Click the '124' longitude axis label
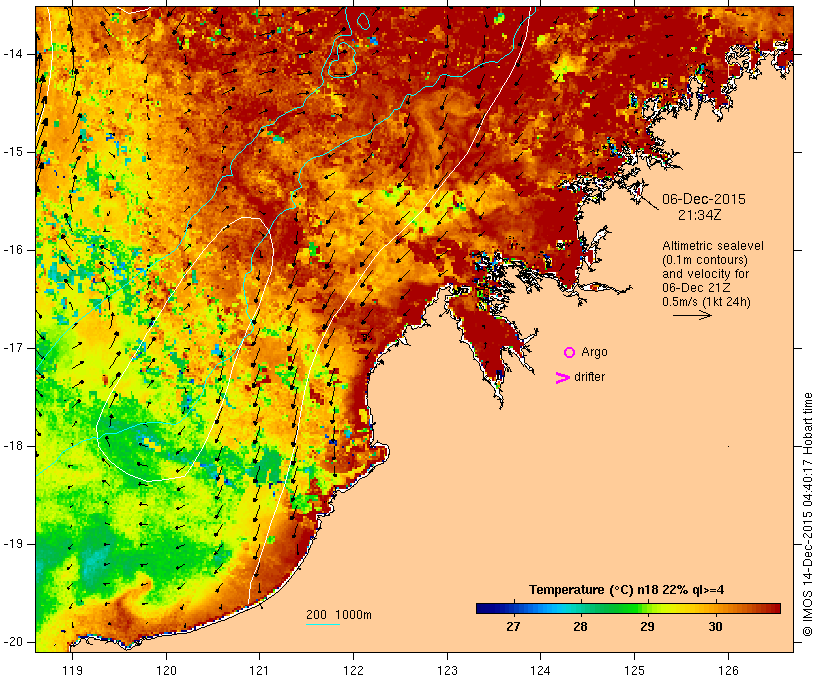820x680 pixels. (541, 671)
